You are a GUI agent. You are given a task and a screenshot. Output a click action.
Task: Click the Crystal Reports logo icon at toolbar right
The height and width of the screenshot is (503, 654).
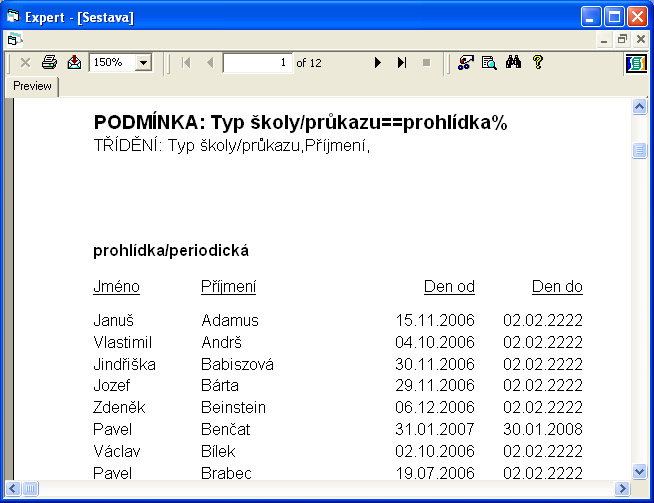[x=636, y=63]
